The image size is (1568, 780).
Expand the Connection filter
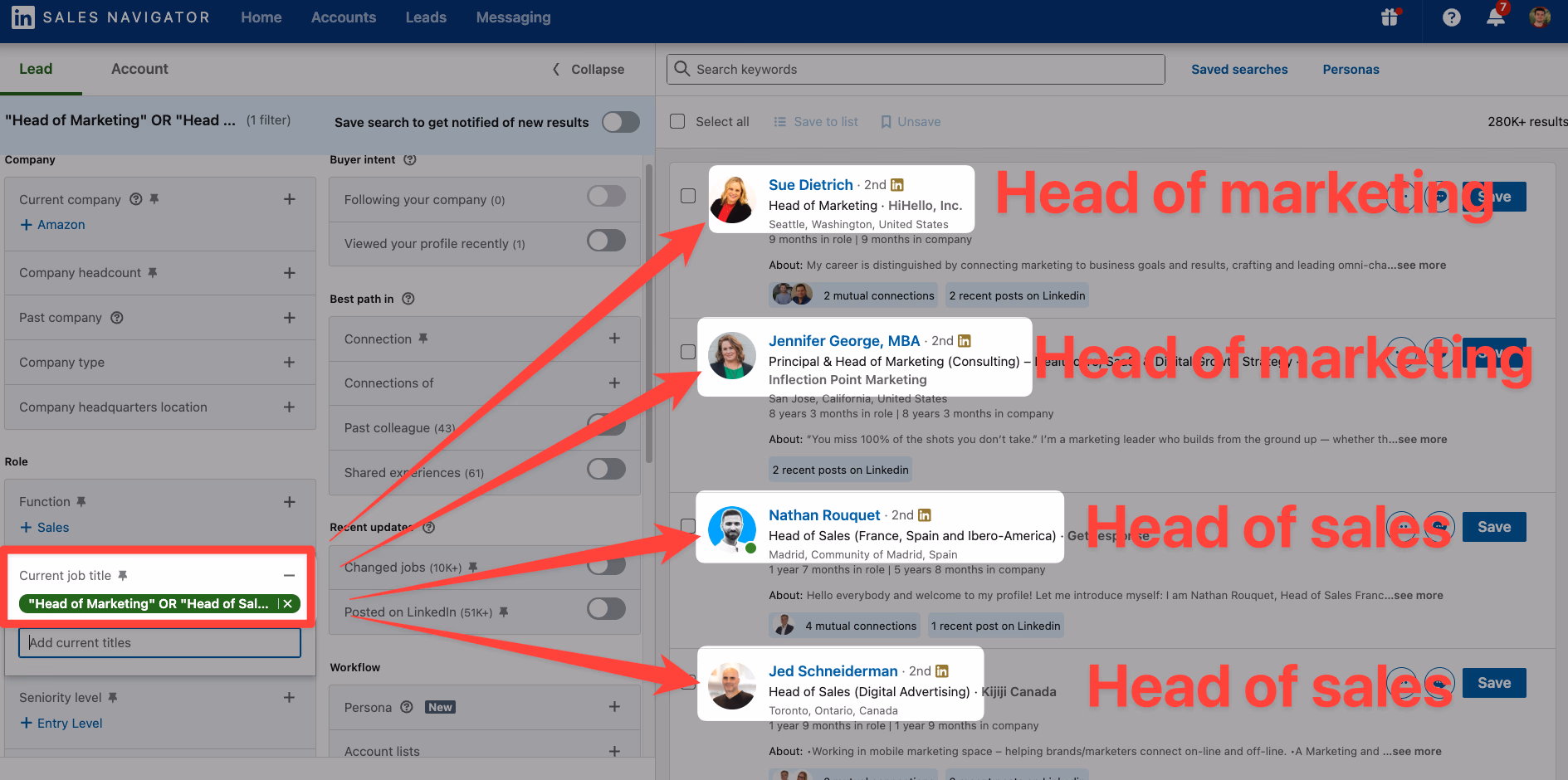(614, 339)
